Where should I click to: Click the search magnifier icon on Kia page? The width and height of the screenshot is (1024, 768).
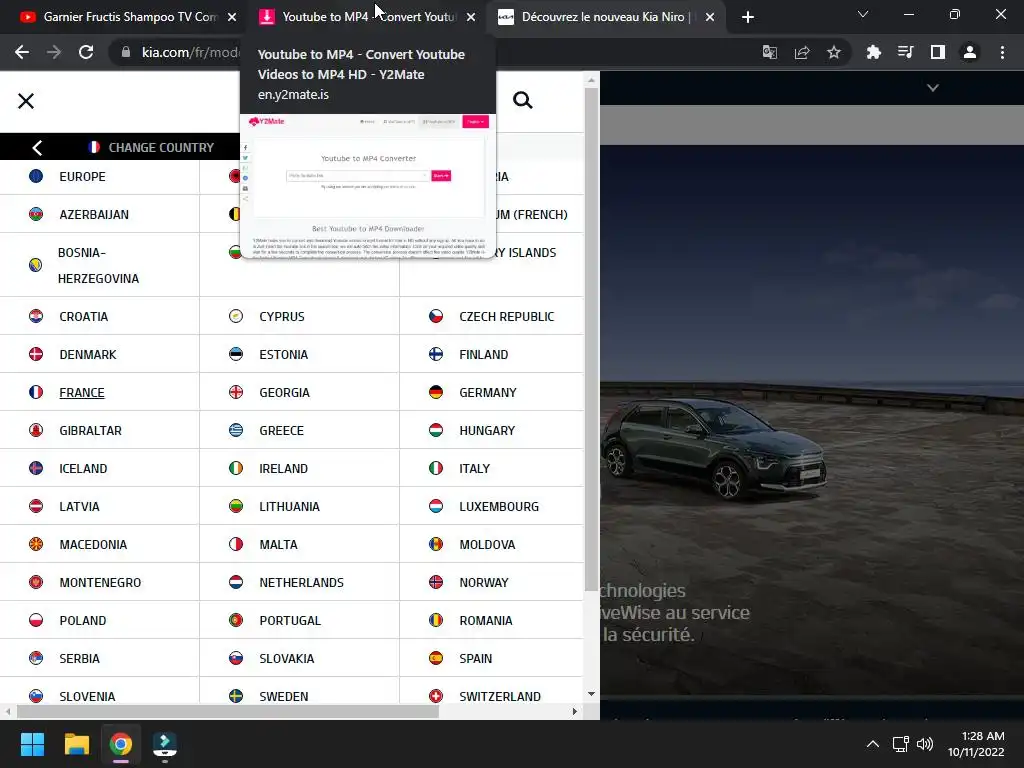[522, 100]
